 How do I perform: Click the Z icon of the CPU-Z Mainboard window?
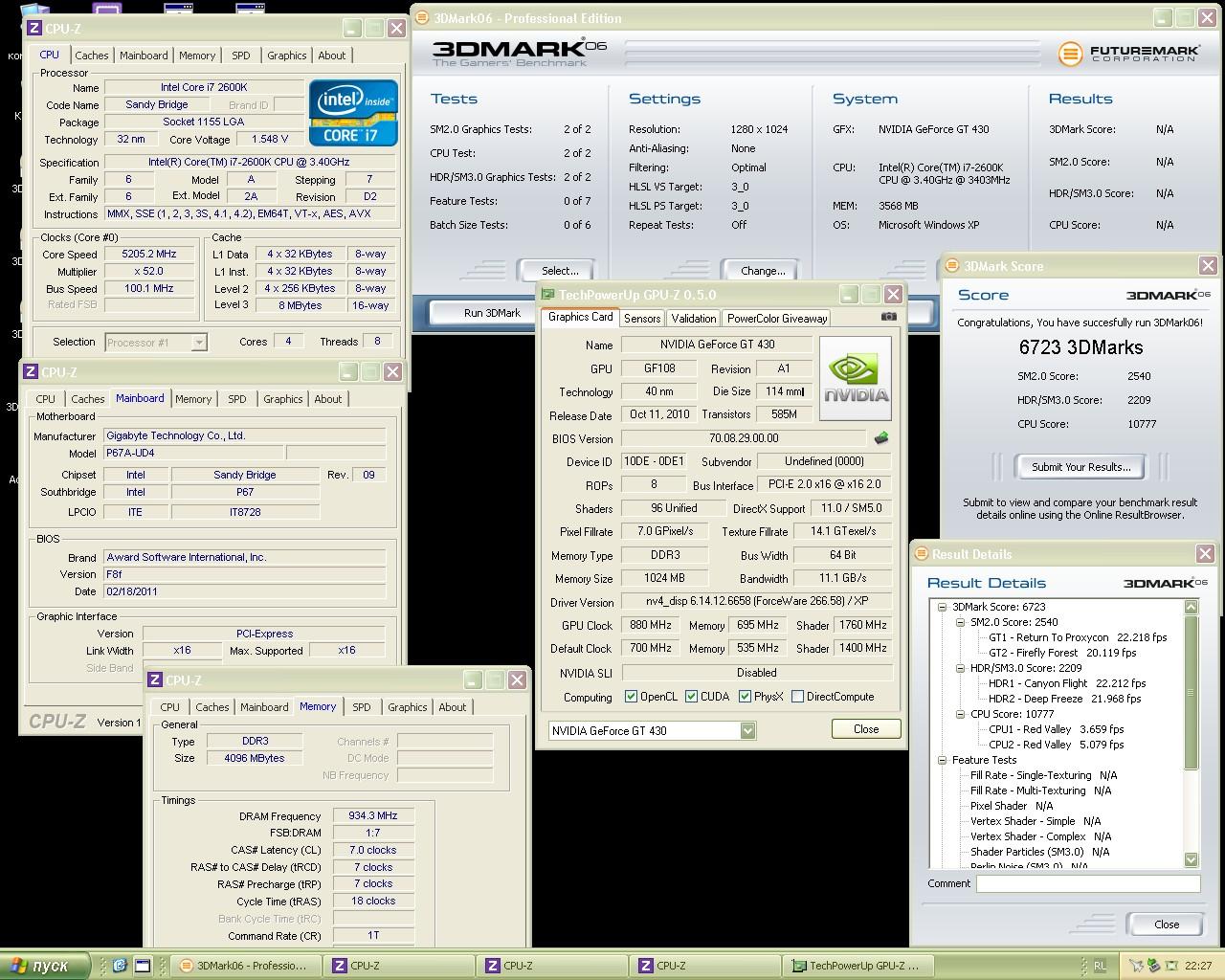pos(31,372)
